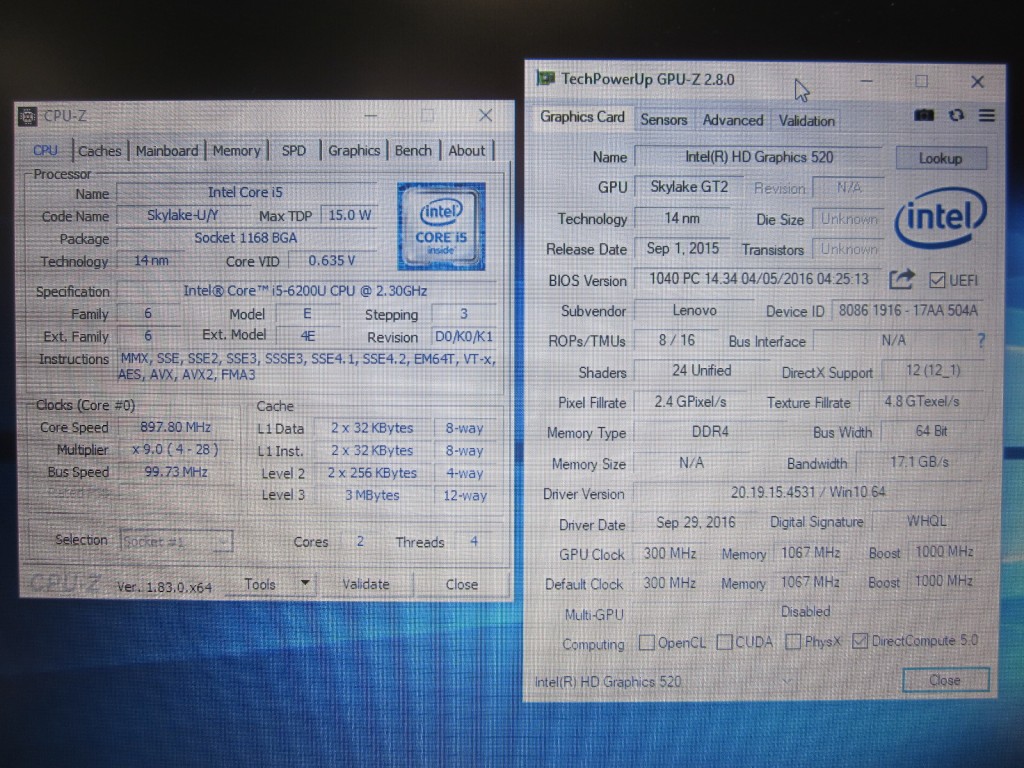
Task: Click the GPU-Z title bar app icon
Action: click(x=545, y=79)
